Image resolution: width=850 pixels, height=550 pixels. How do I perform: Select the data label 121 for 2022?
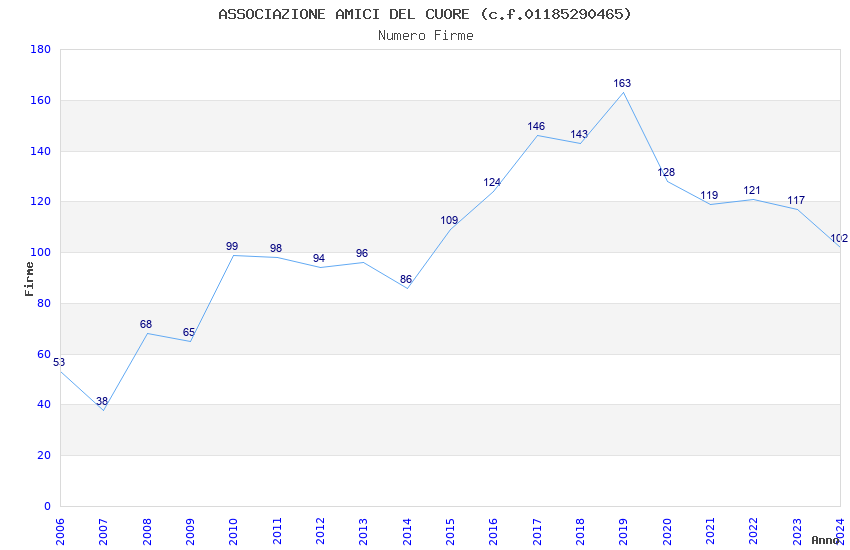752,190
